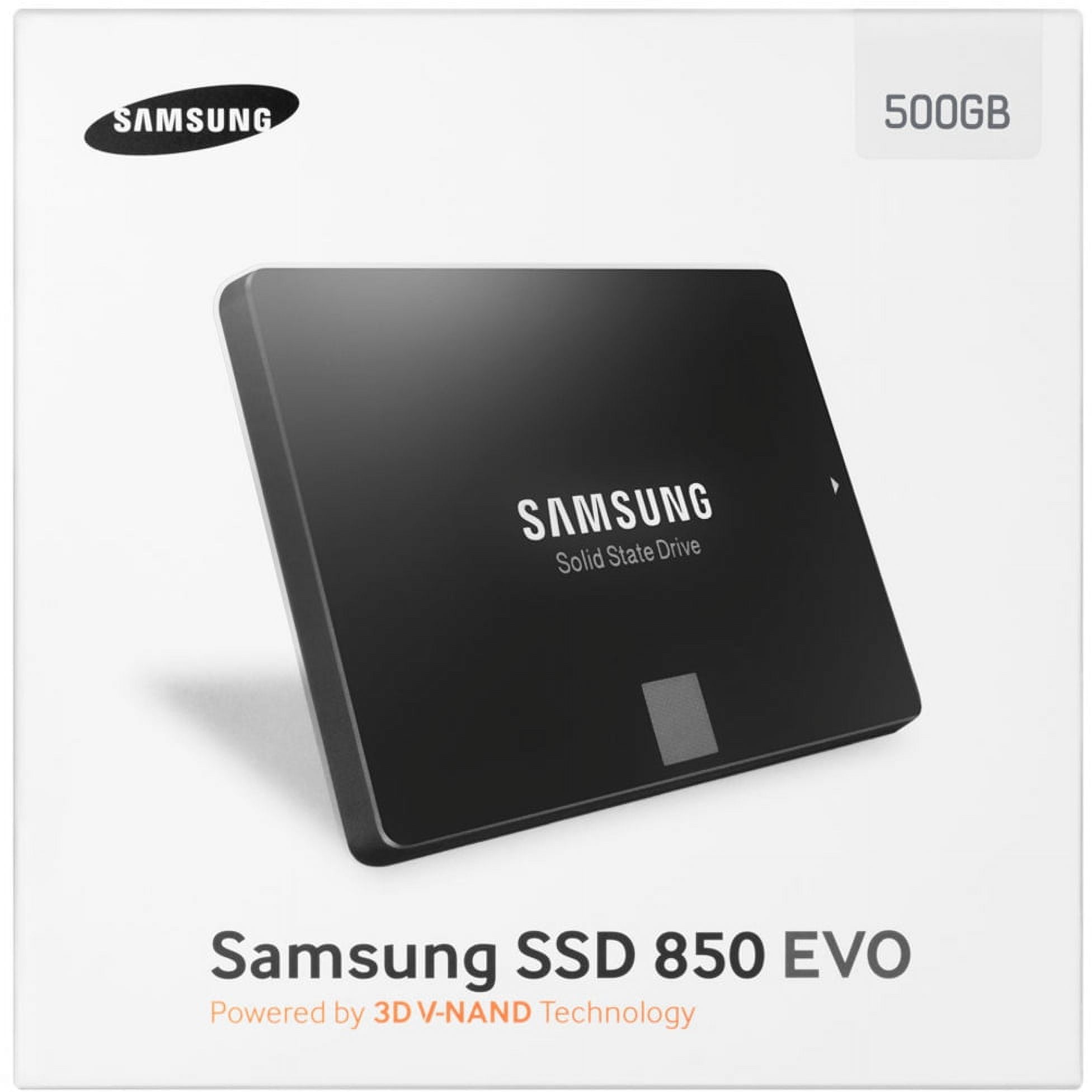
Task: Click the gray square on the drive
Action: click(x=680, y=719)
